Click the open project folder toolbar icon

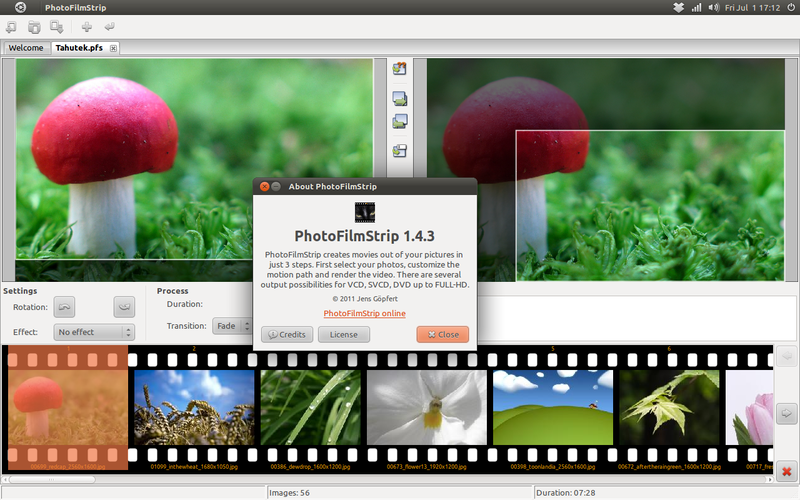34,27
